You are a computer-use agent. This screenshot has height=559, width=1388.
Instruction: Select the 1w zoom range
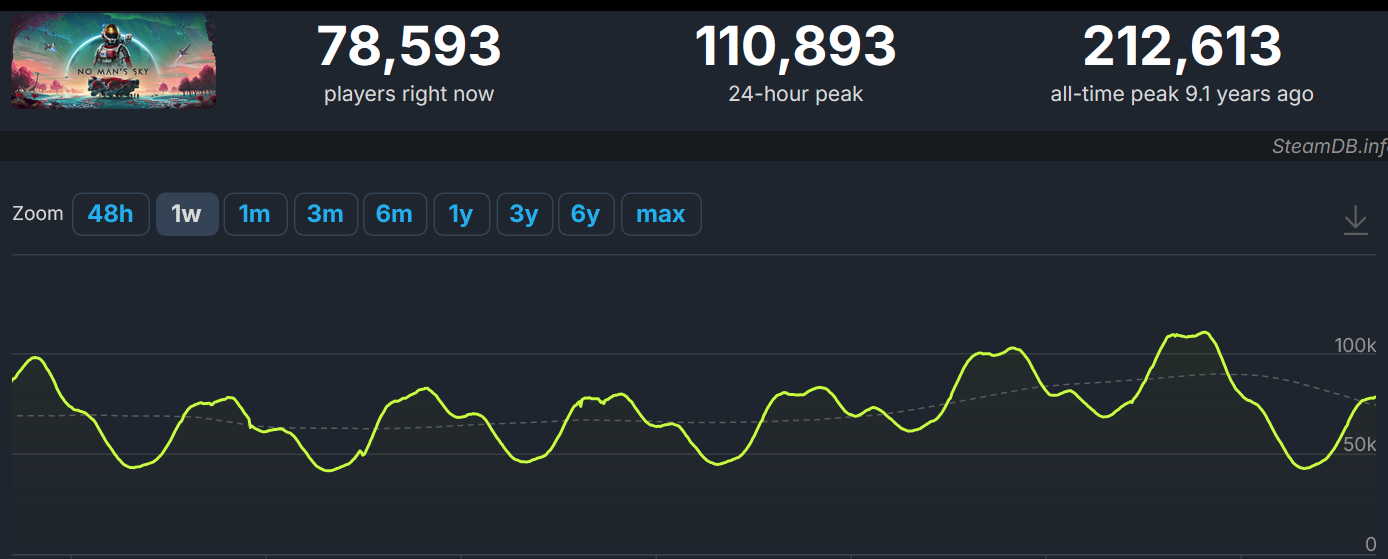187,214
